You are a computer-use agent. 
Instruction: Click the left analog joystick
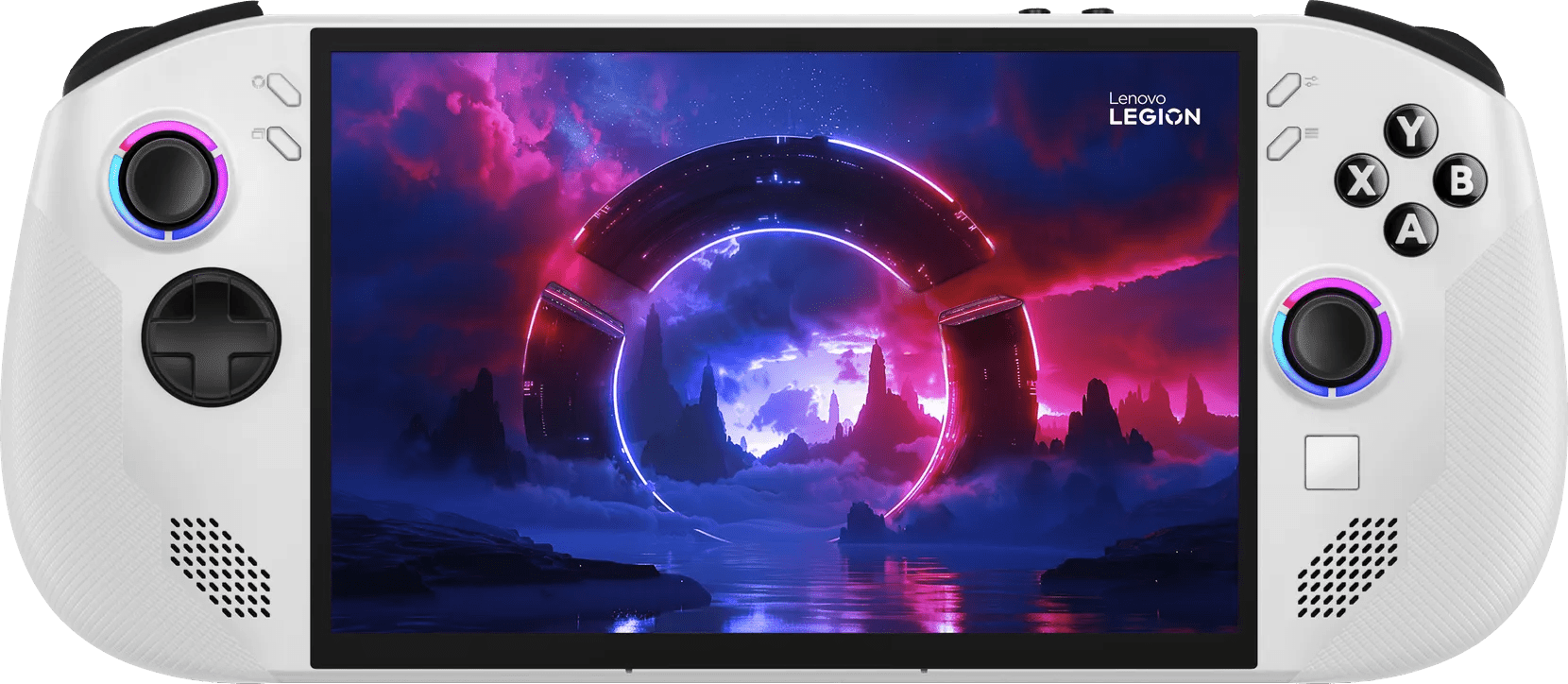tap(168, 180)
